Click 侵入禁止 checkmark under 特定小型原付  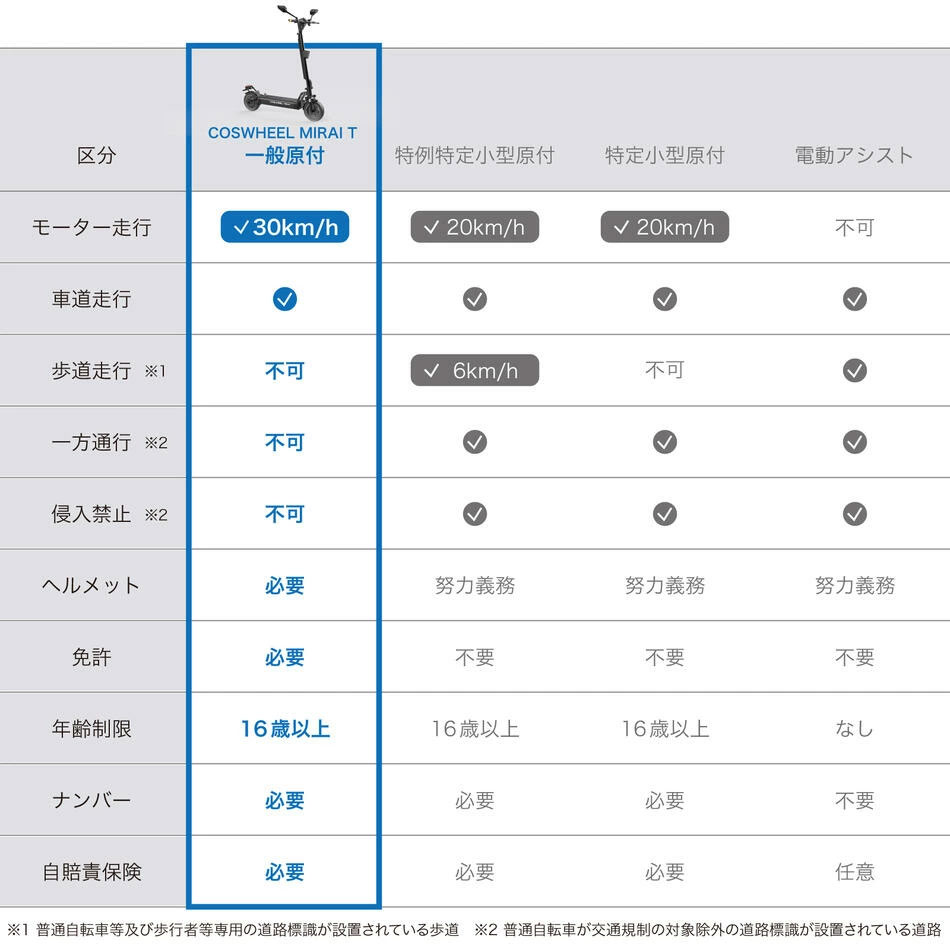(x=665, y=514)
